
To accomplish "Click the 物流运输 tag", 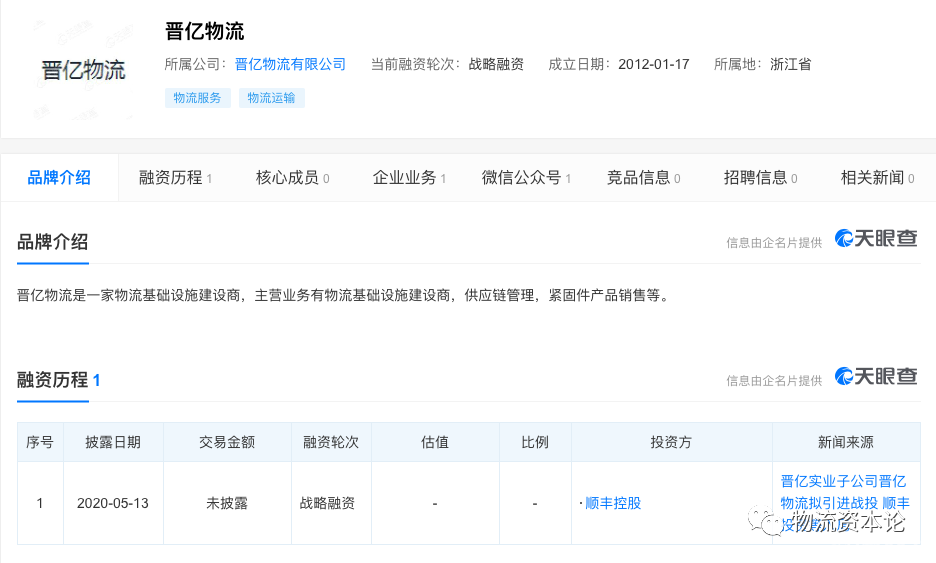I will 272,98.
